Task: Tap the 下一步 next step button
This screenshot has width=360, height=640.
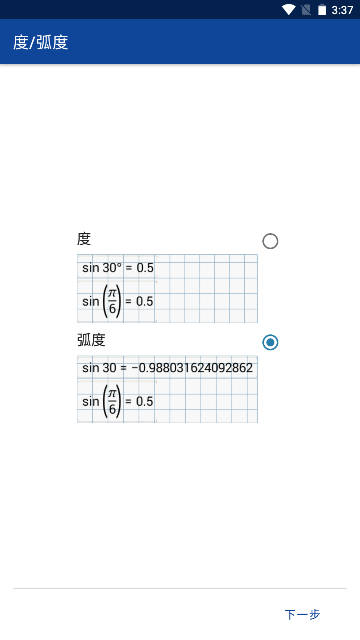Action: (302, 614)
